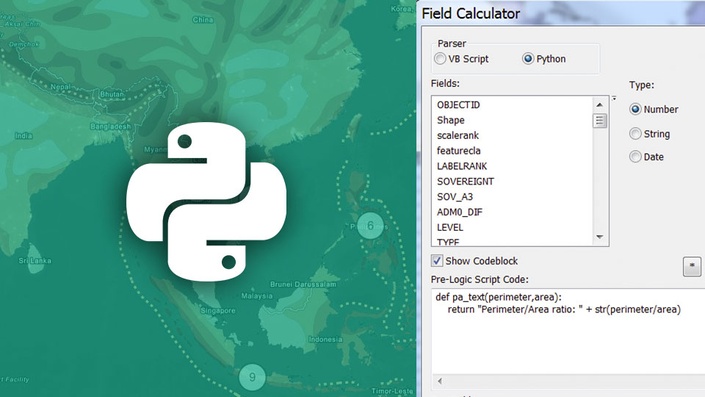Select Shape in the Fields list
This screenshot has width=705, height=397.
(x=451, y=120)
